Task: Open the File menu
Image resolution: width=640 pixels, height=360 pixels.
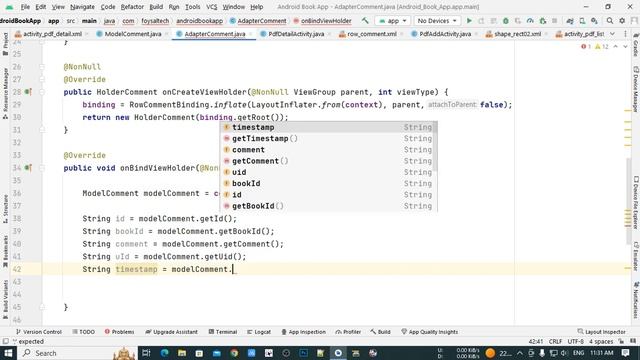Action: tap(25, 7)
